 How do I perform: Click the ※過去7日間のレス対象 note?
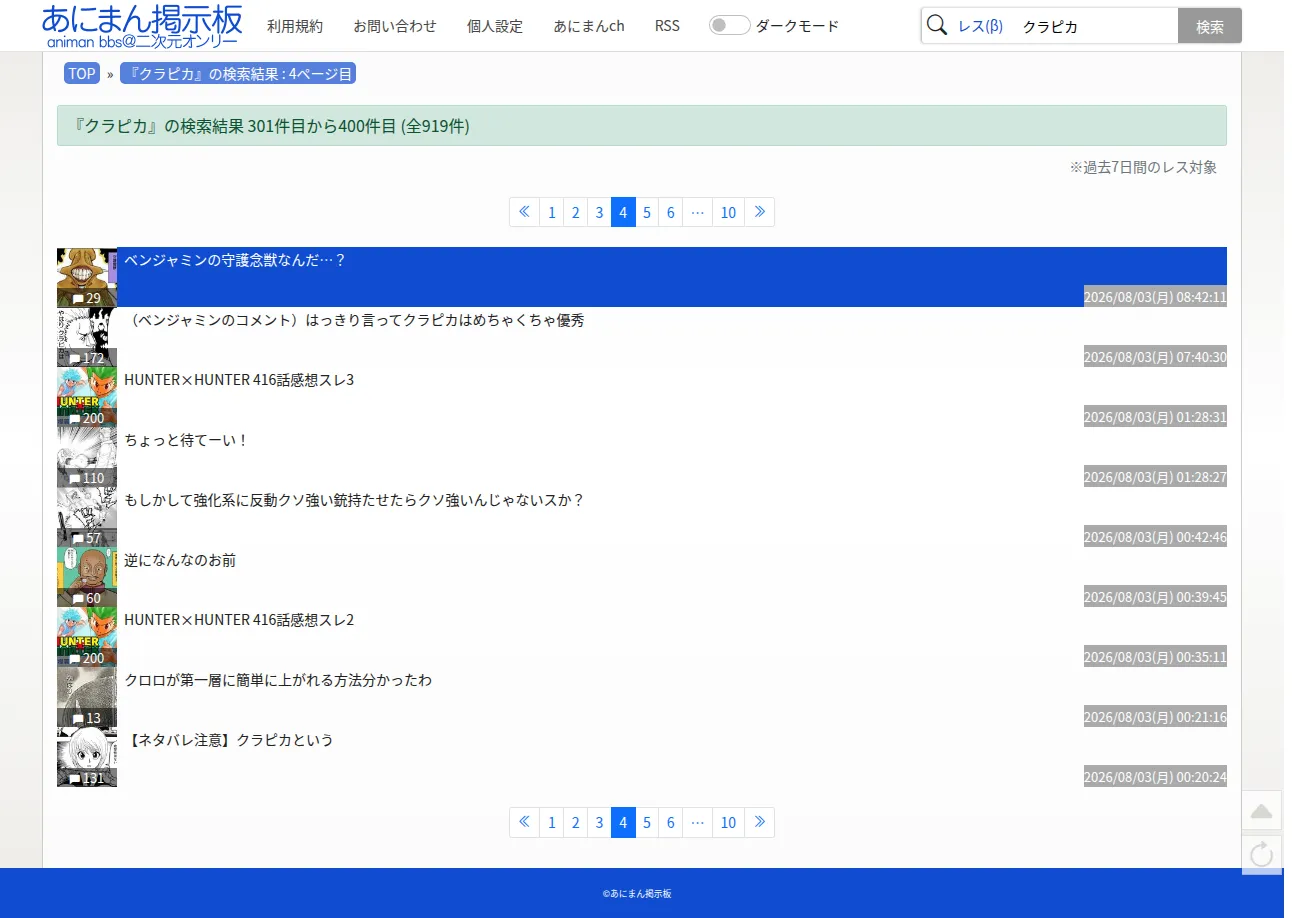1143,167
